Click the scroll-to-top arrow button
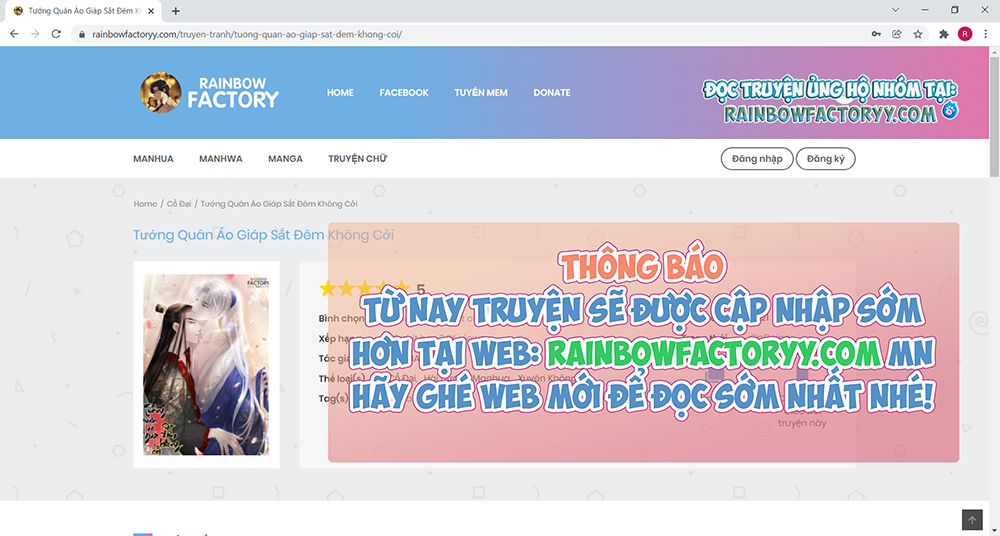This screenshot has width=1000, height=536. (x=972, y=520)
